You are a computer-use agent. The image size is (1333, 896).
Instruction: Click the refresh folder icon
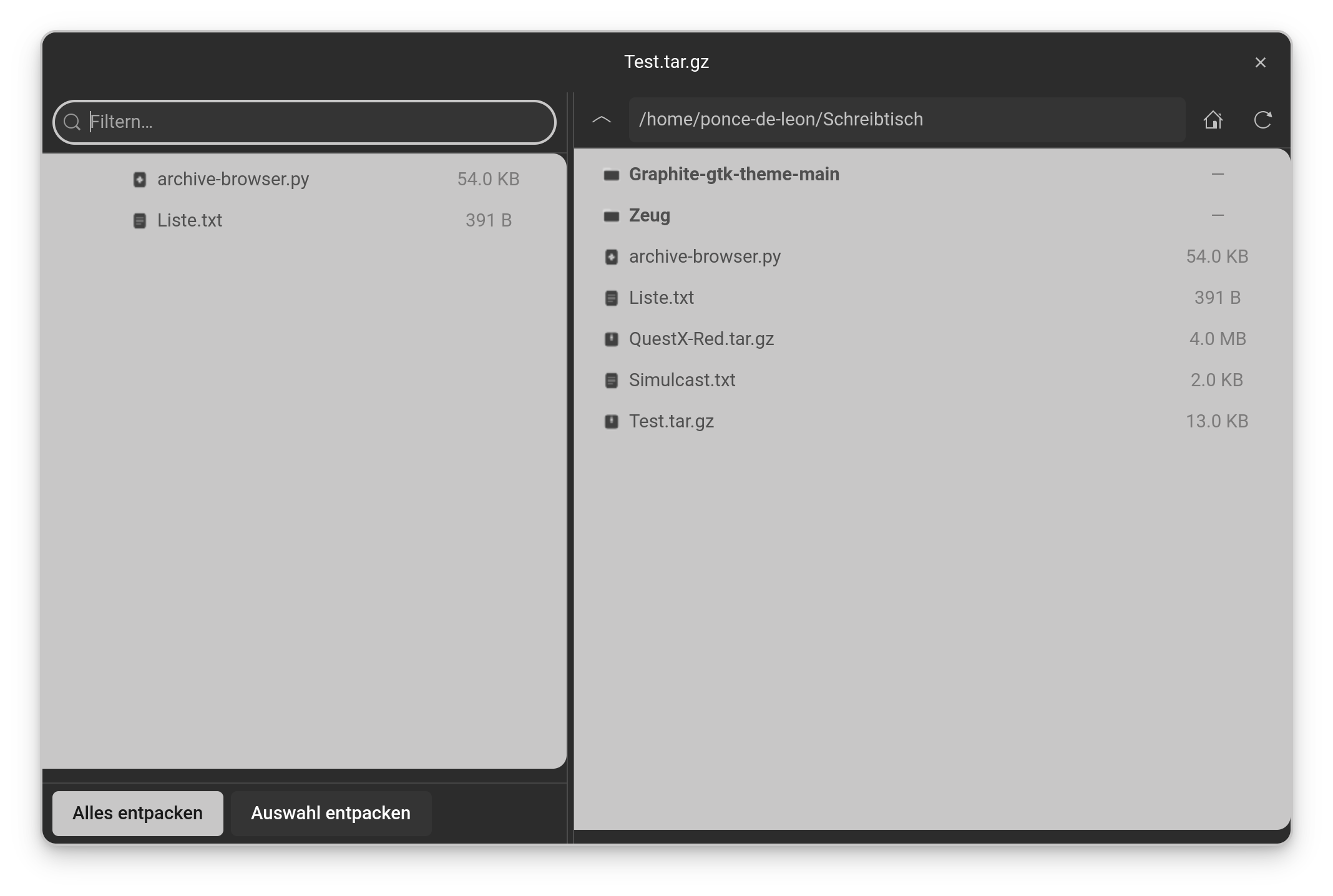1262,120
